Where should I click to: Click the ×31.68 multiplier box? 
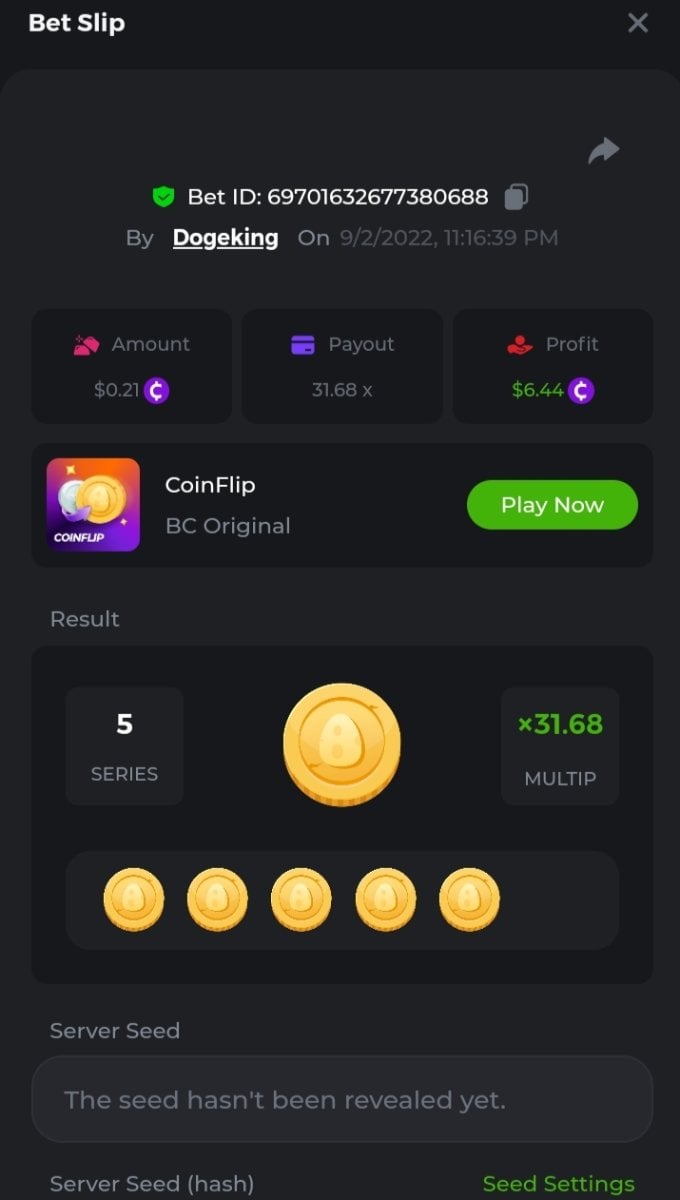click(x=560, y=745)
